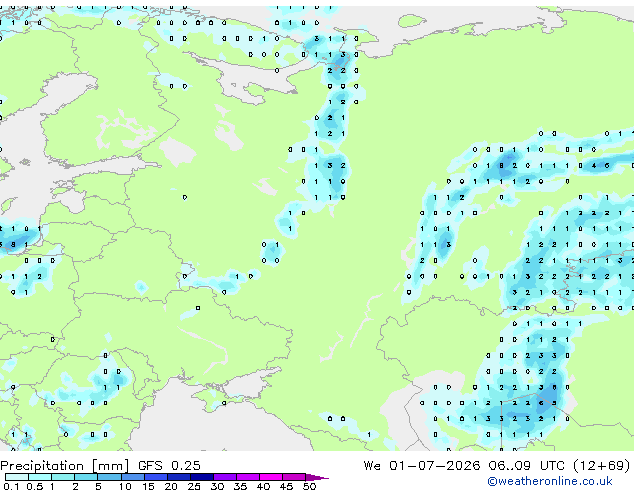Click the 25–30 mm dark navy legend swatch
Image resolution: width=634 pixels, height=490 pixels.
202,477
